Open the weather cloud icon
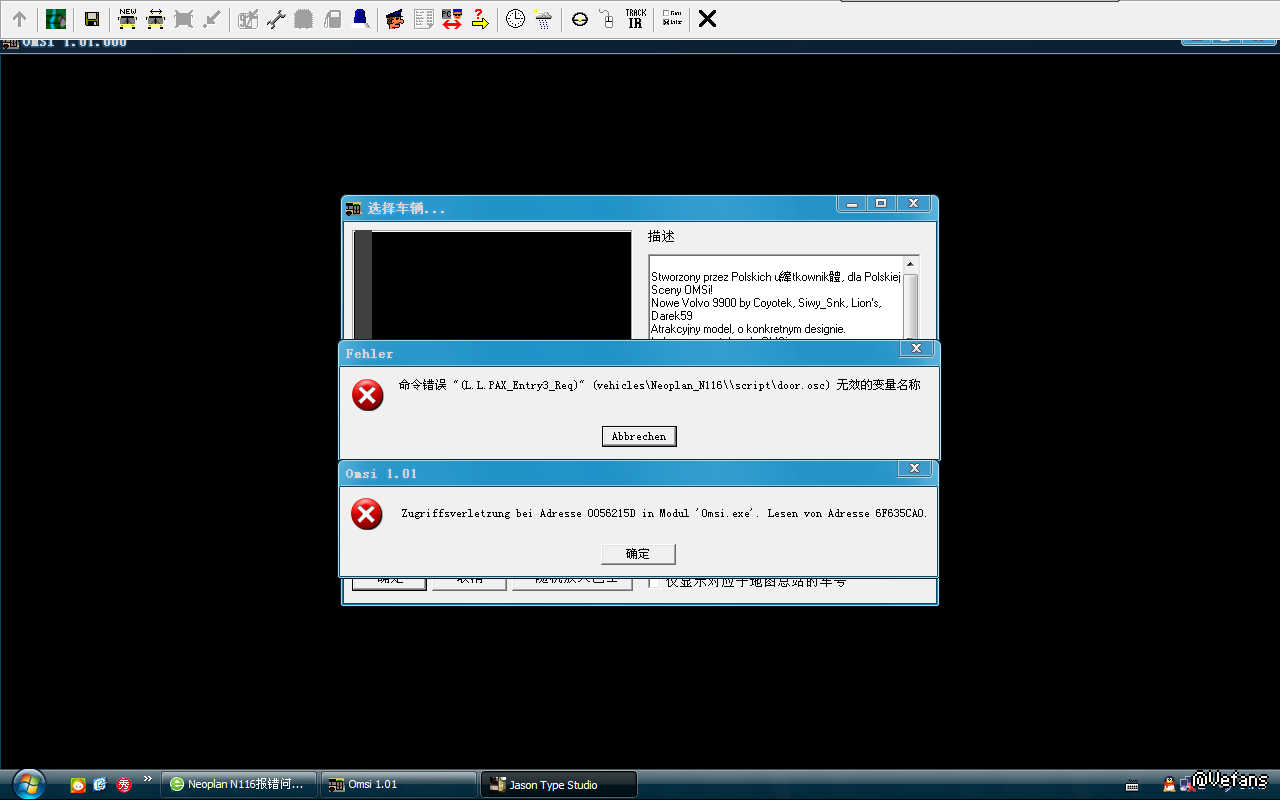 [543, 19]
